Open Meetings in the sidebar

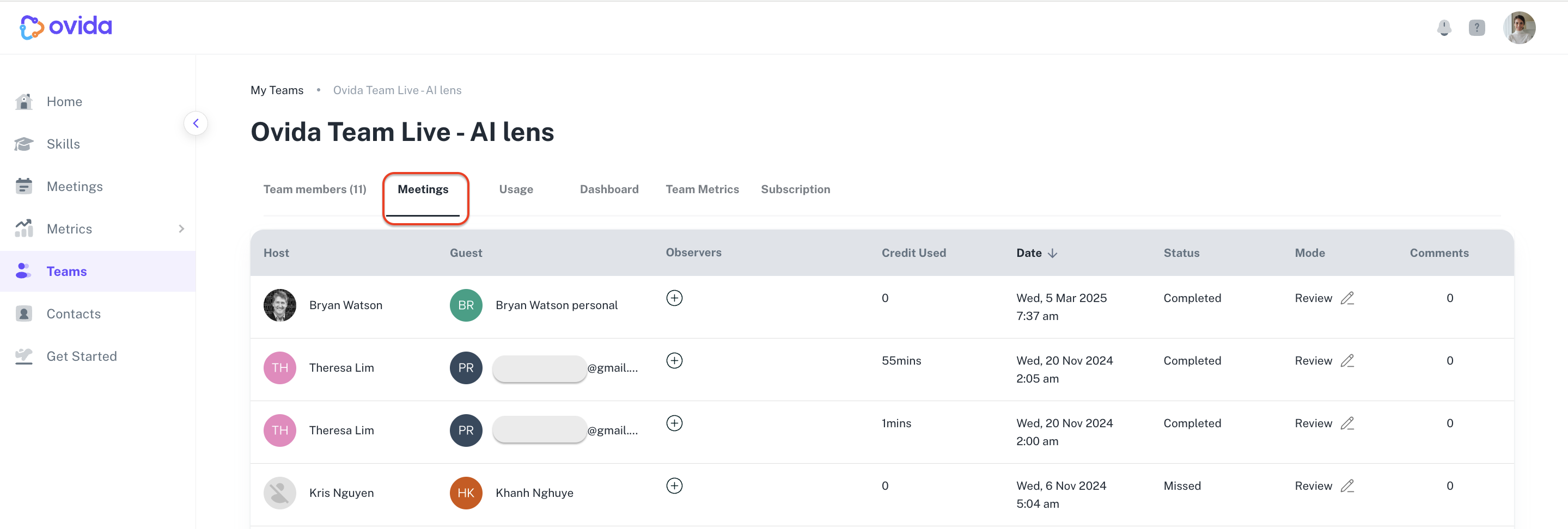pos(98,187)
